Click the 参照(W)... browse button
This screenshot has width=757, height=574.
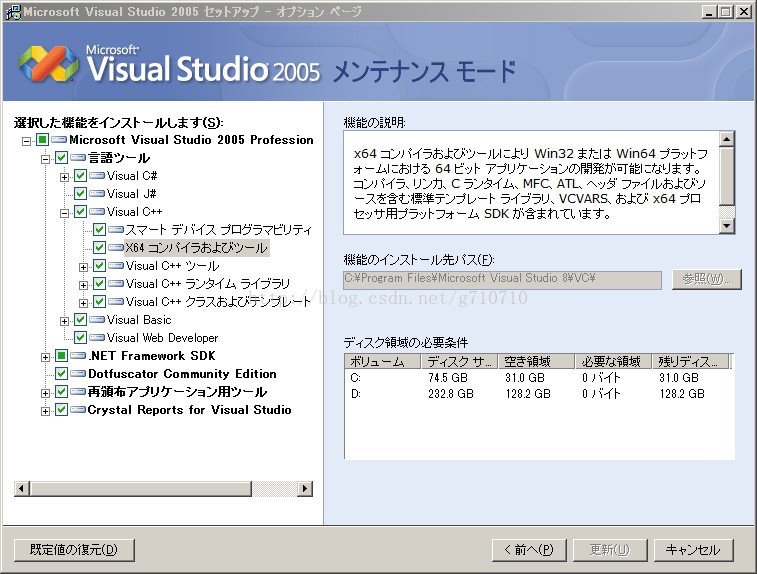coord(706,279)
